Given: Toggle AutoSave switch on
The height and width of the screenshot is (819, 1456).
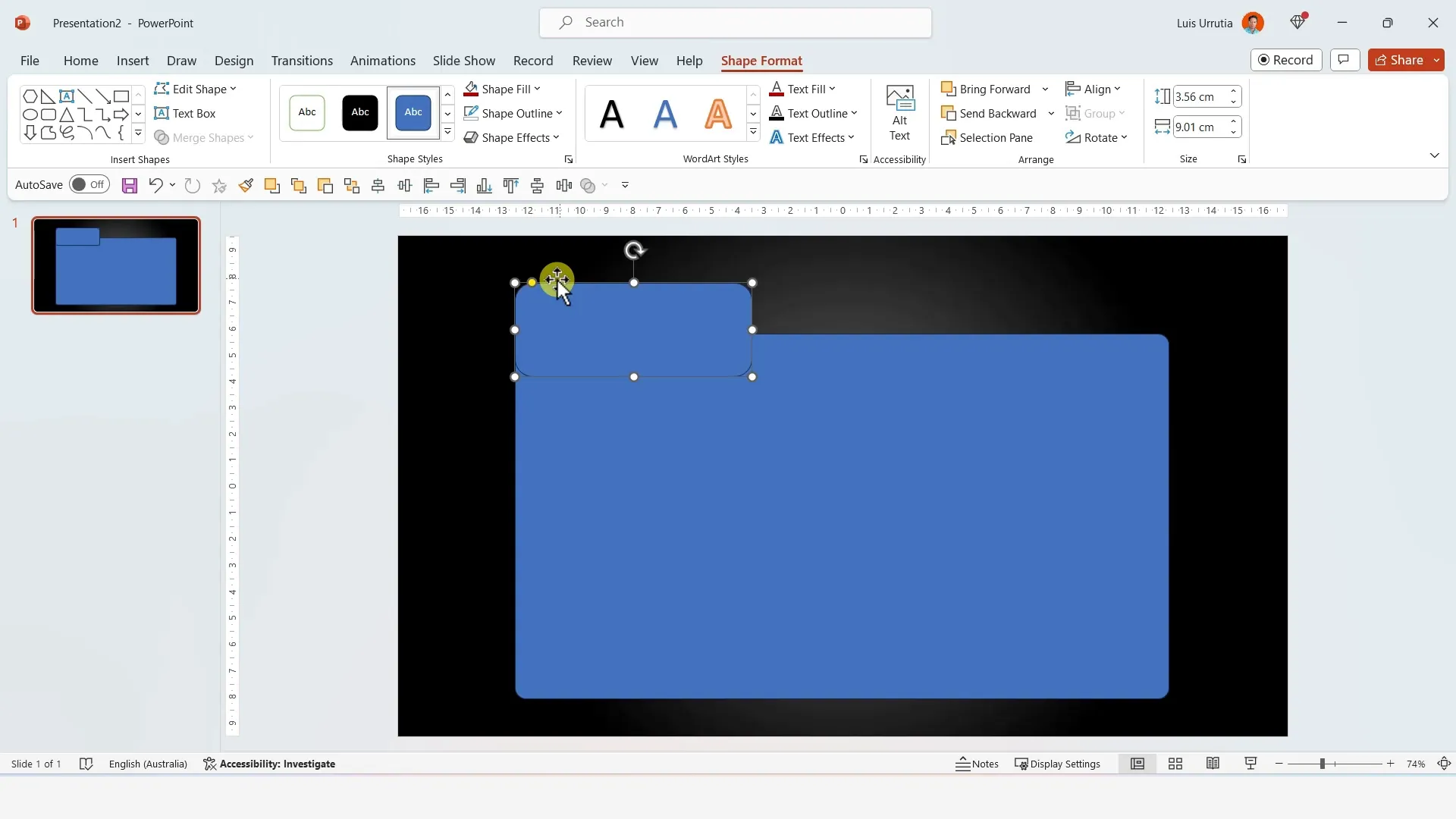Looking at the screenshot, I should coord(89,185).
